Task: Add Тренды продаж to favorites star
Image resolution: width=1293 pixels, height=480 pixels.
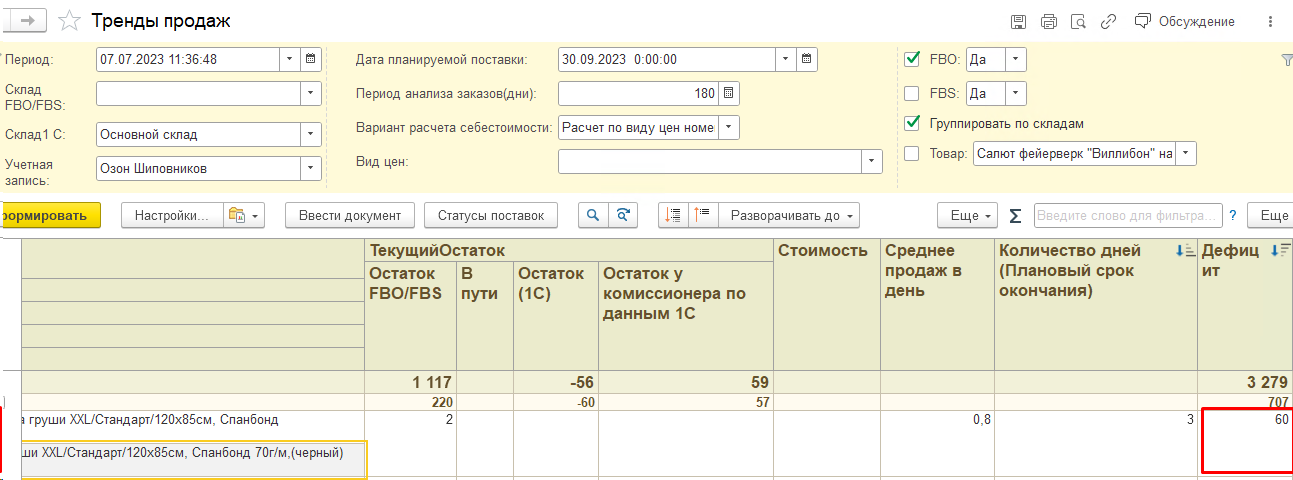Action: coord(69,21)
